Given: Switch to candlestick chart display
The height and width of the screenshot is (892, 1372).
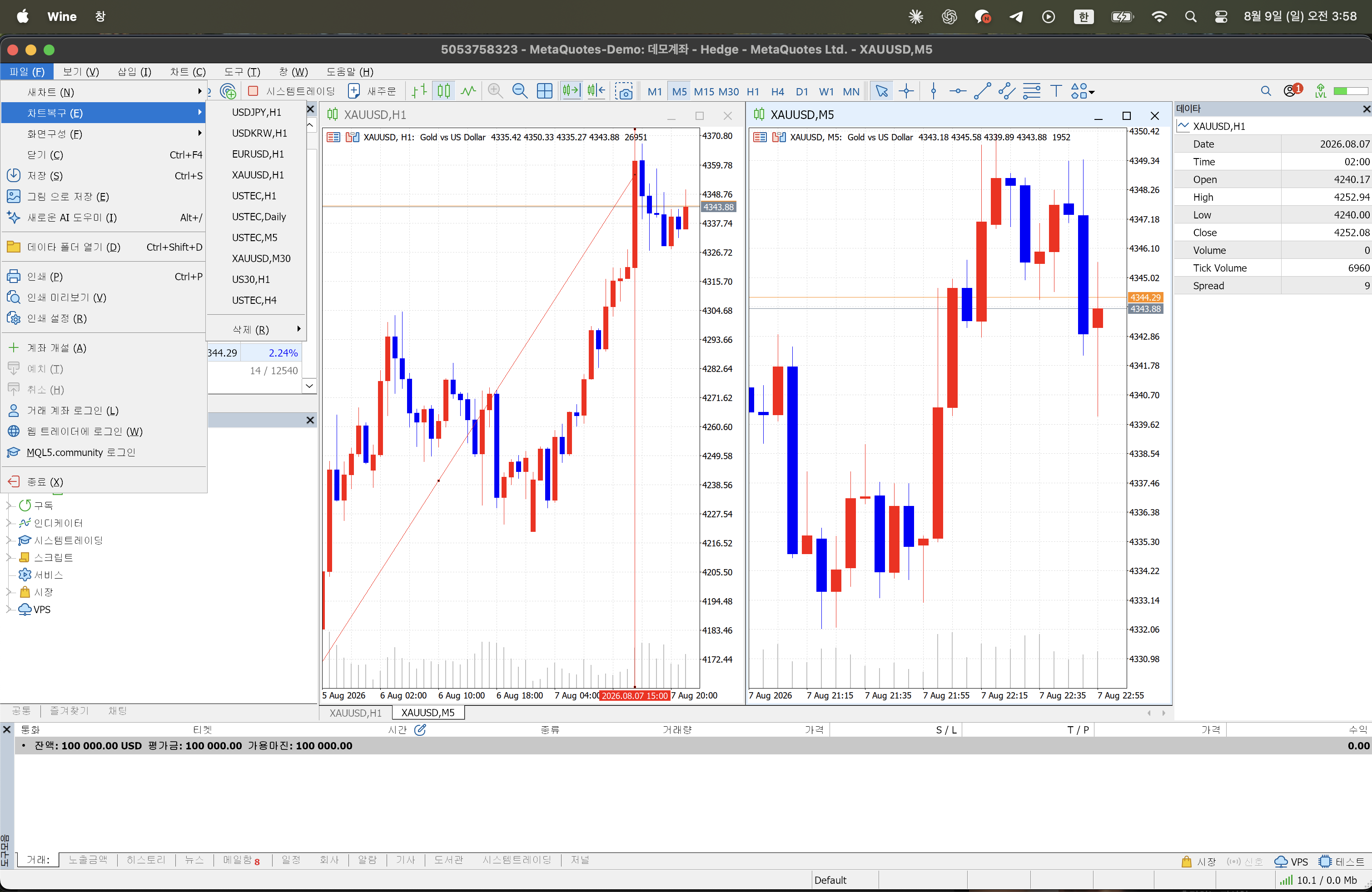Looking at the screenshot, I should (x=444, y=91).
